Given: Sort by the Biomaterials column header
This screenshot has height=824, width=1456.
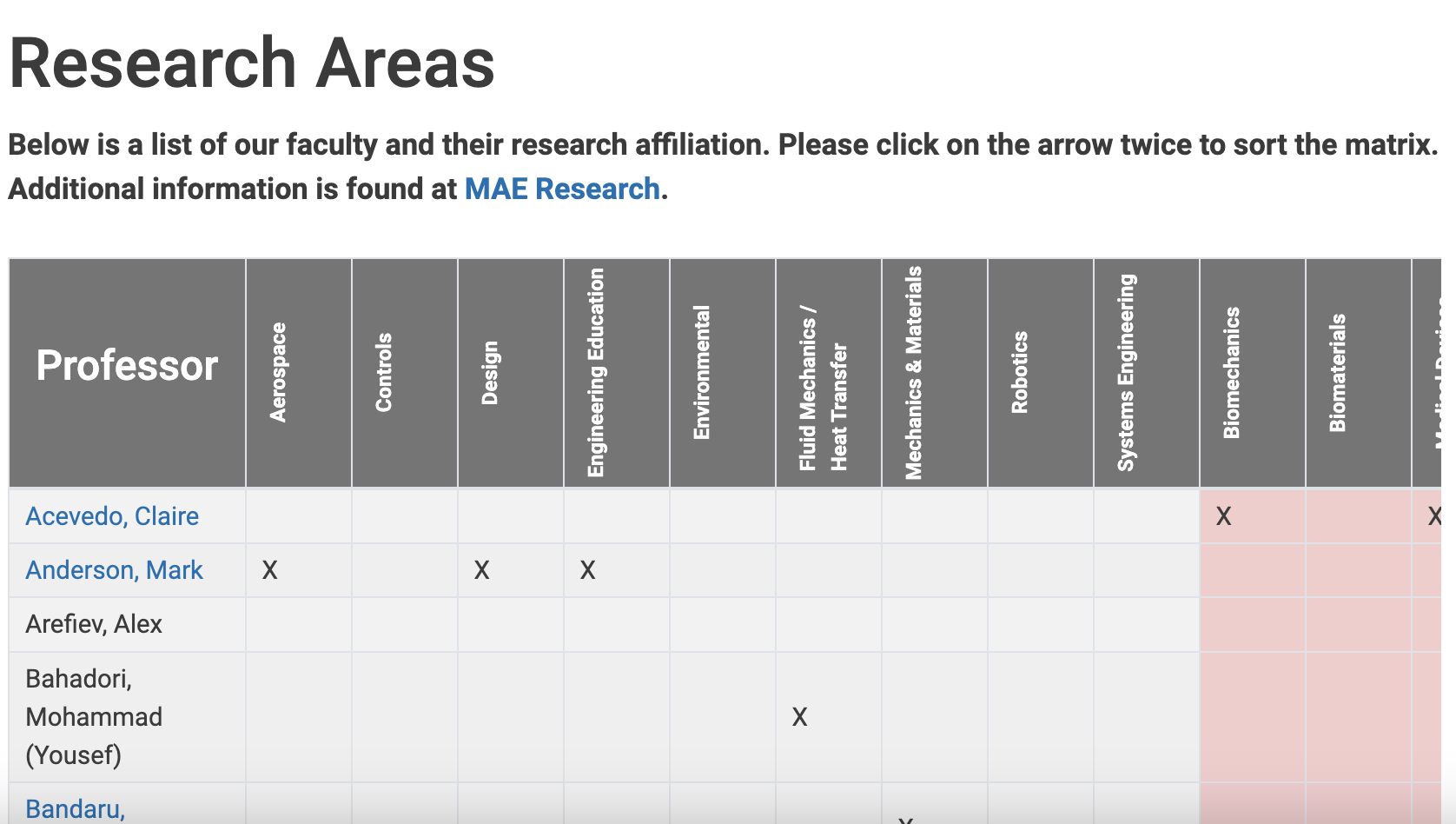Looking at the screenshot, I should [1359, 373].
